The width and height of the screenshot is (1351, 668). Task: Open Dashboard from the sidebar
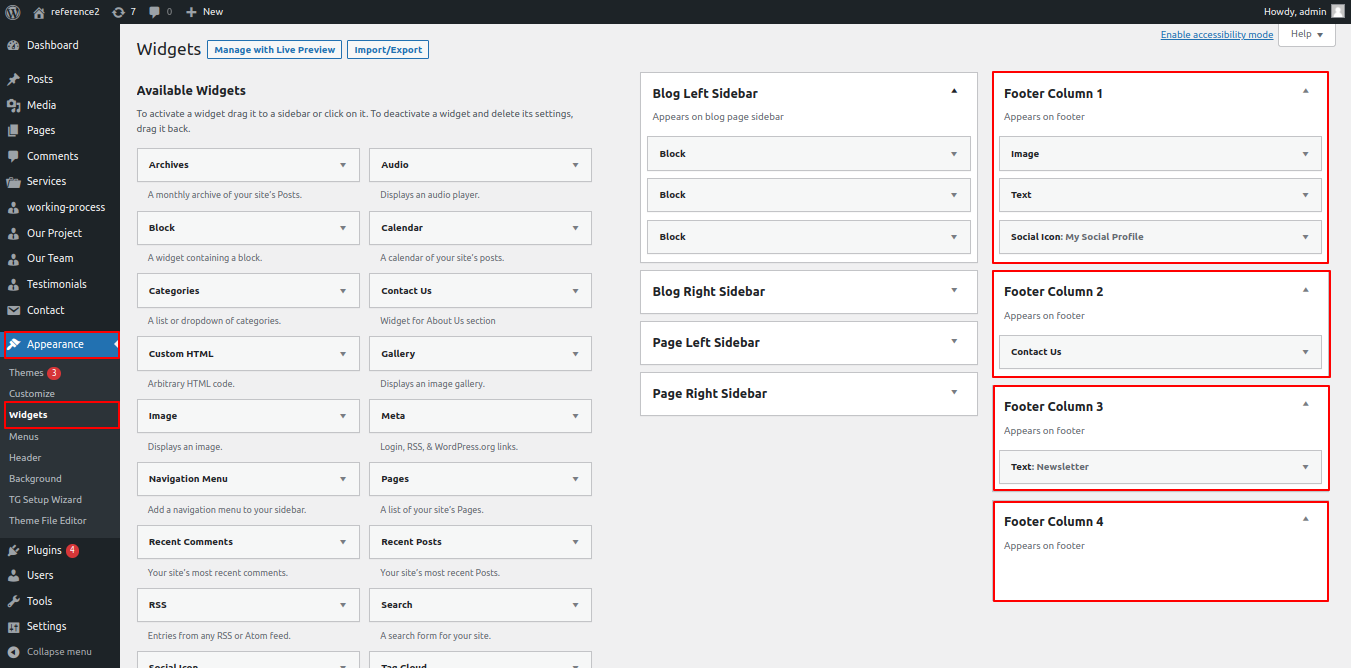click(x=52, y=45)
